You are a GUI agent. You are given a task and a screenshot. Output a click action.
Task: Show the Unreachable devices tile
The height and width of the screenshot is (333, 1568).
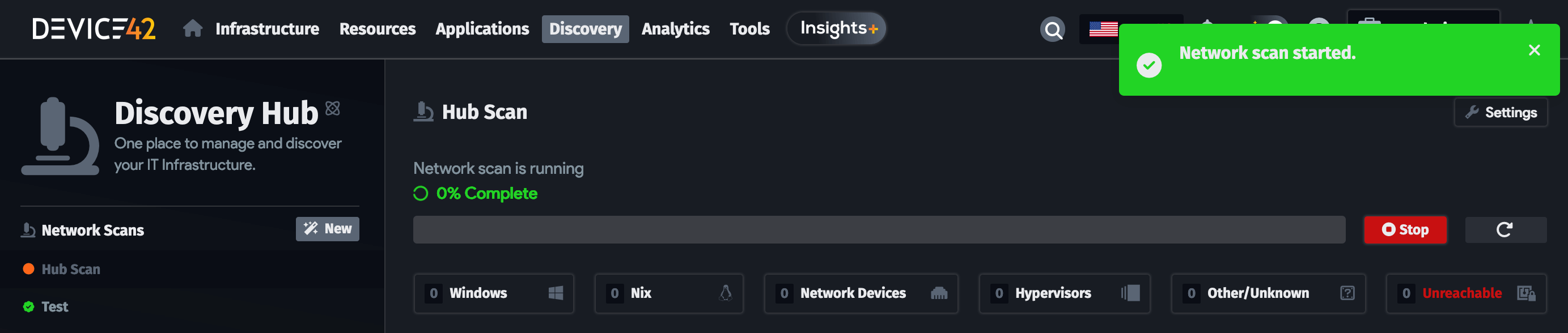click(1466, 293)
